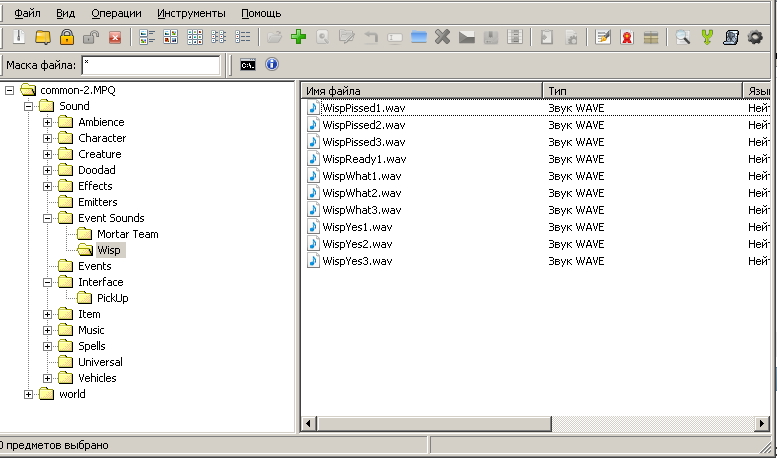This screenshot has width=777, height=458.
Task: Expand the Item folder node
Action: [47, 314]
